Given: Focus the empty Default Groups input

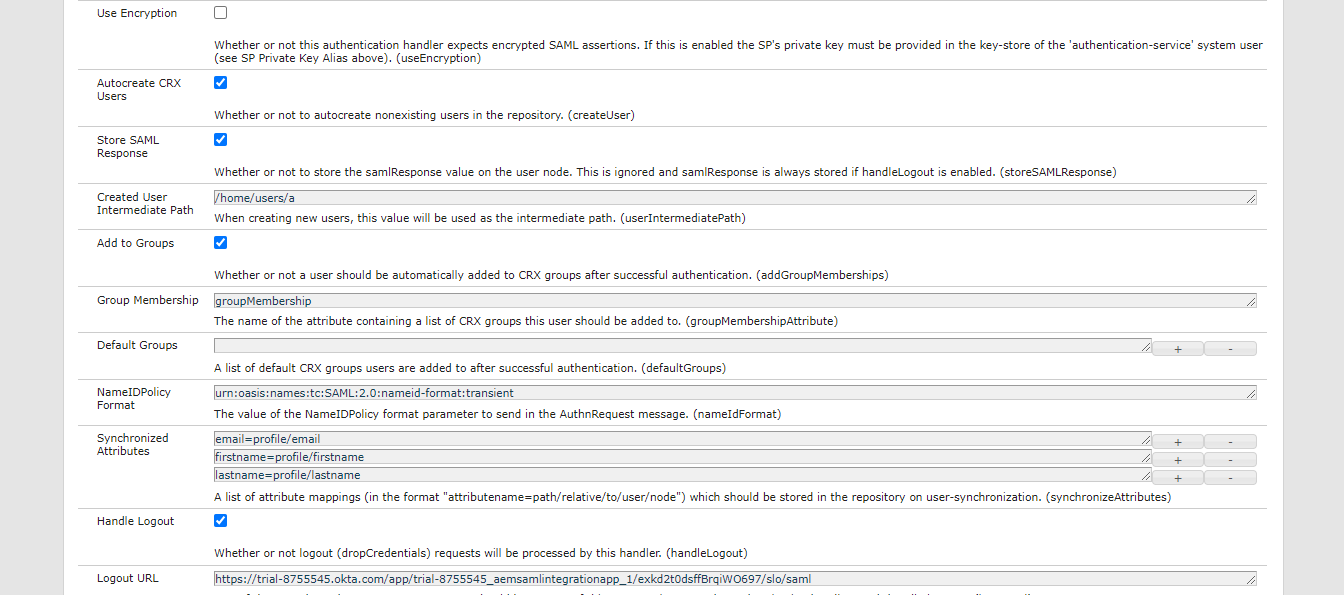Looking at the screenshot, I should pyautogui.click(x=600, y=345).
